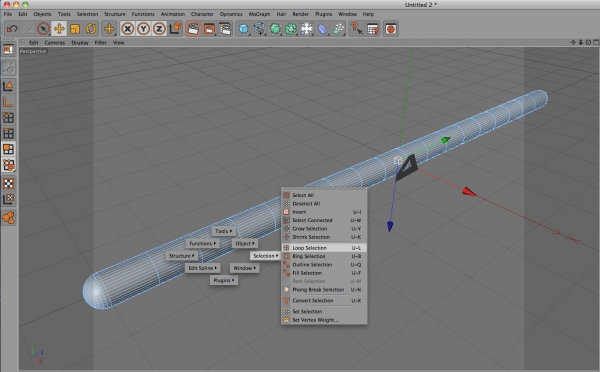Choose Select All in context menu
600x372 pixels.
click(x=324, y=195)
